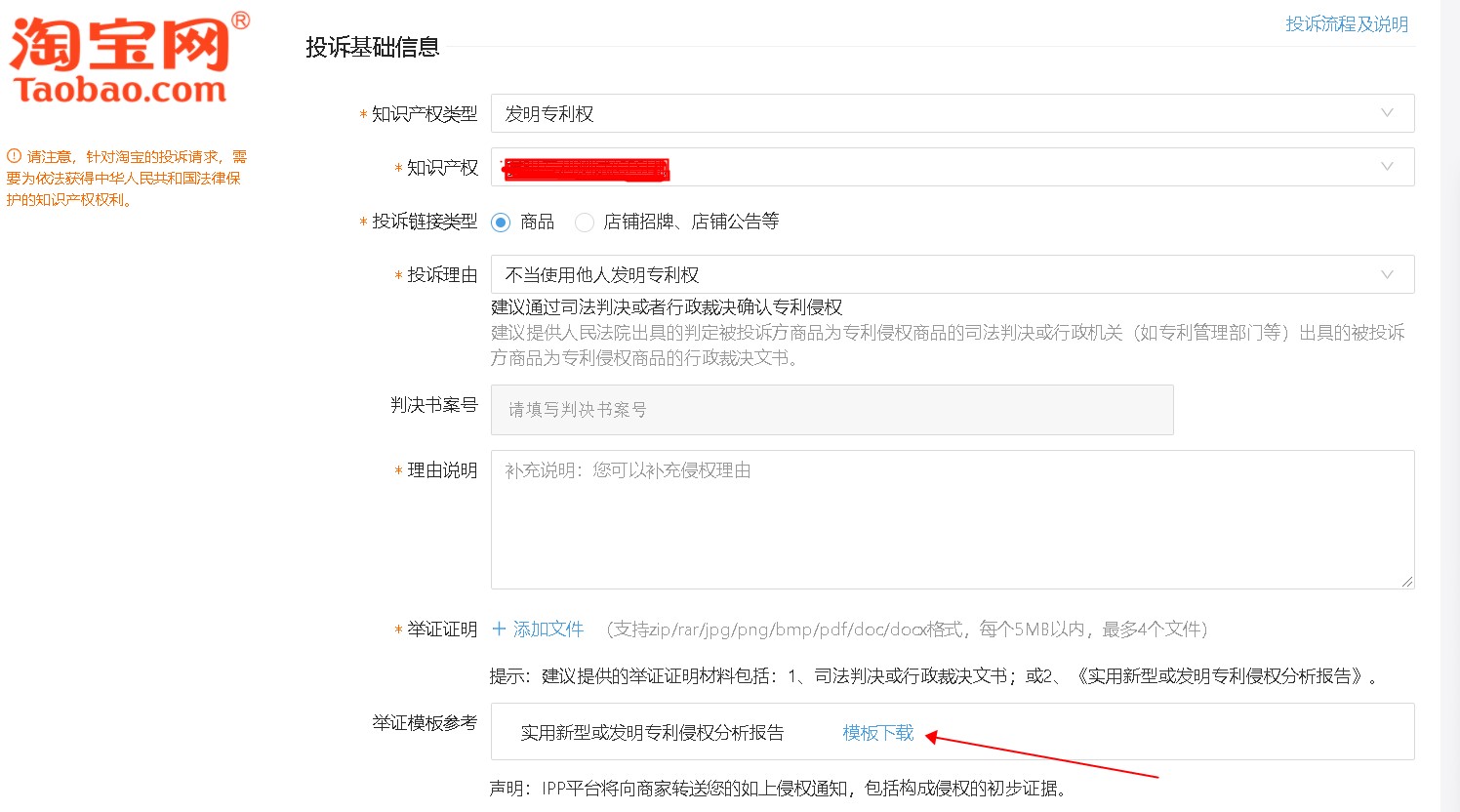Image resolution: width=1460 pixels, height=812 pixels.
Task: Click the resize handle of 理由说明 textarea
Action: coord(1406,581)
